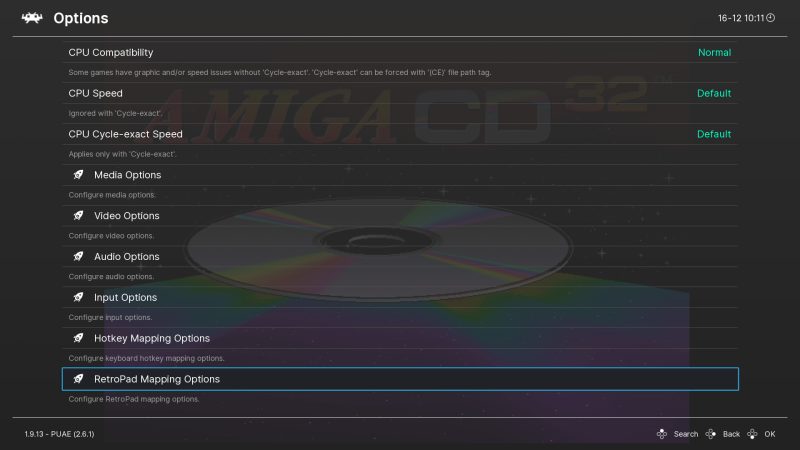Click the description mentioning '(CE)' file path tag

280,72
